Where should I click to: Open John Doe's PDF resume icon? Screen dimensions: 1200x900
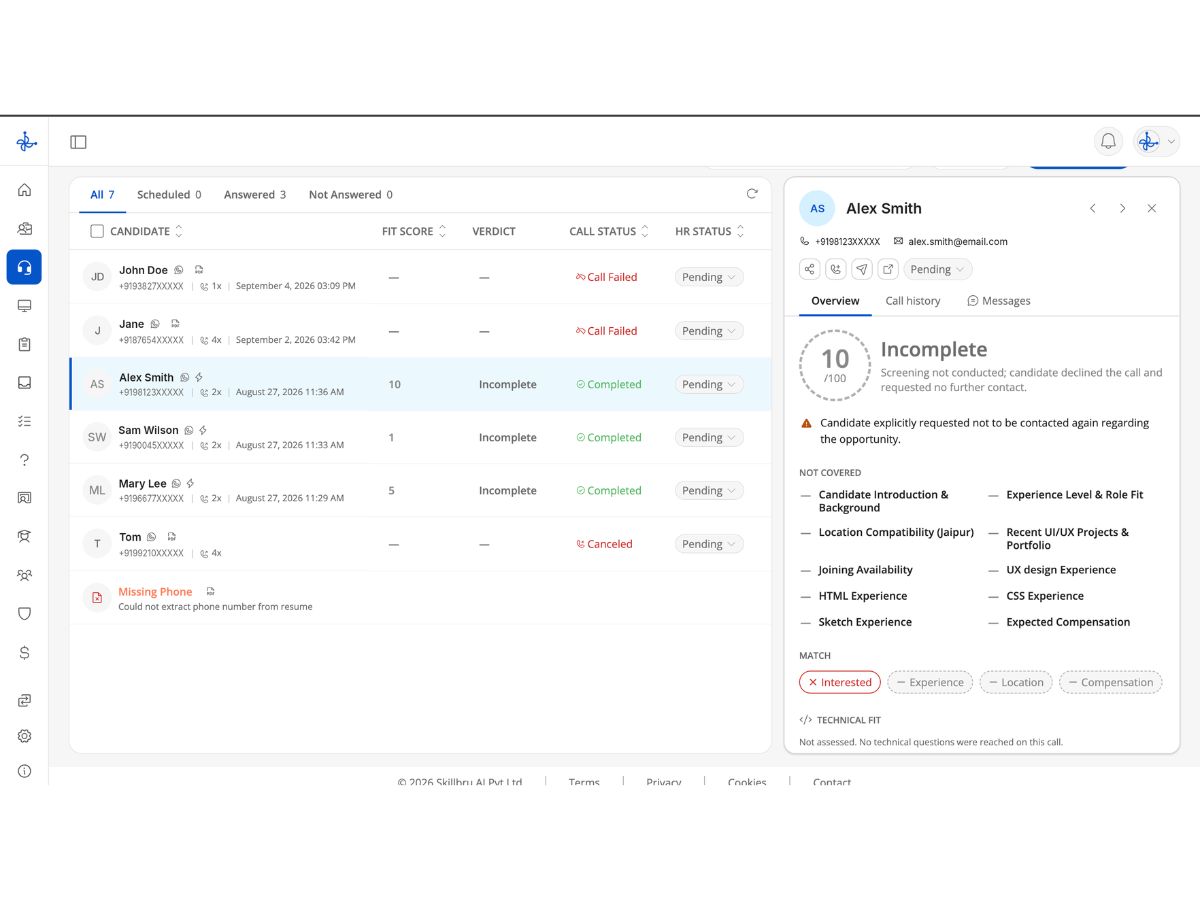(199, 270)
